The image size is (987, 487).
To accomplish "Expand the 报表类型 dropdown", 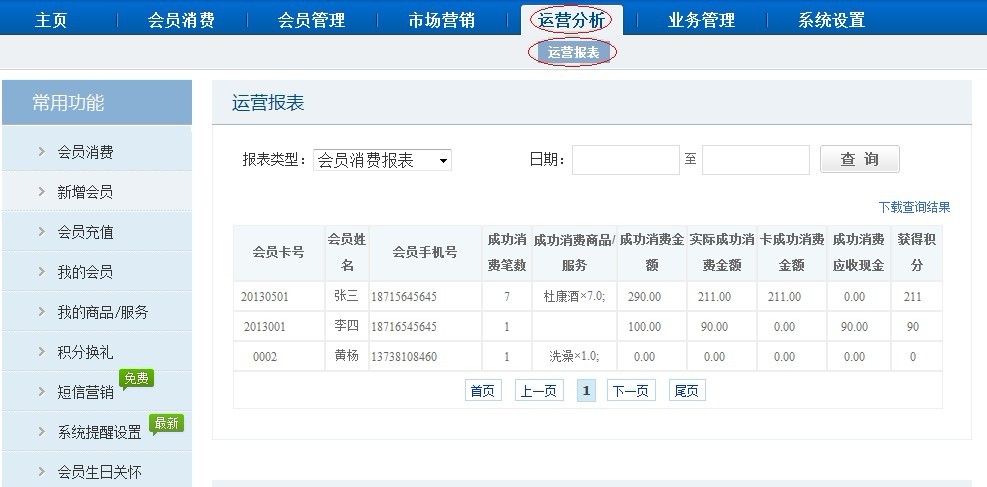I will point(382,160).
